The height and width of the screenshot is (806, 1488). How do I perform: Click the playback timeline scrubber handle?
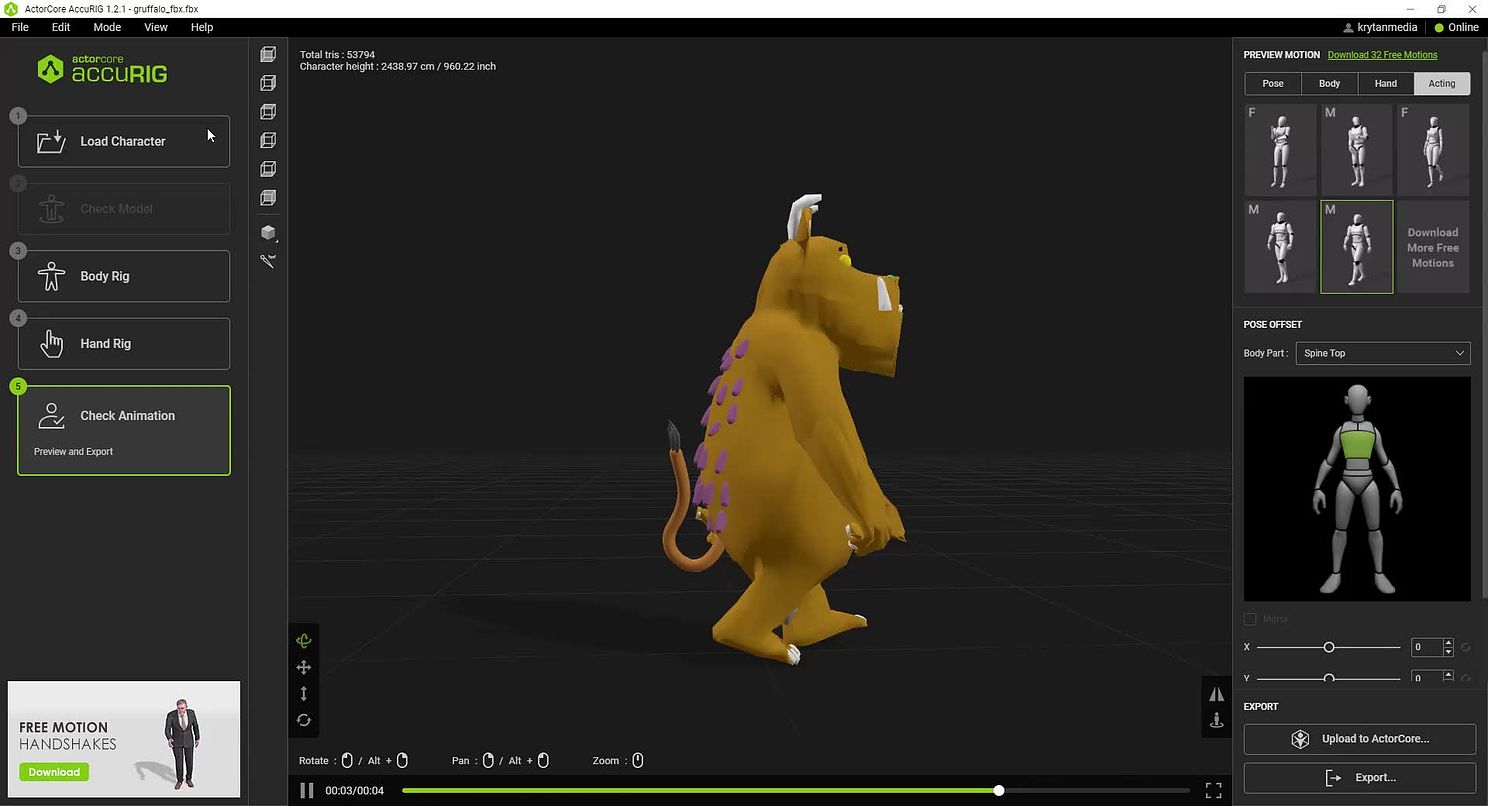(998, 791)
